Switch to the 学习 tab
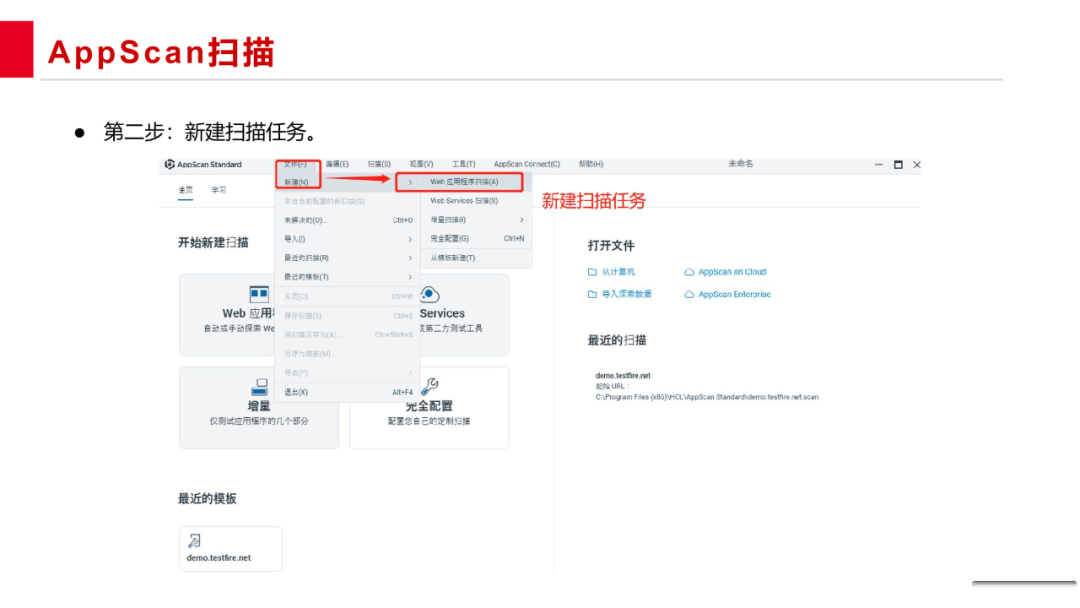The image size is (1080, 608). click(219, 190)
